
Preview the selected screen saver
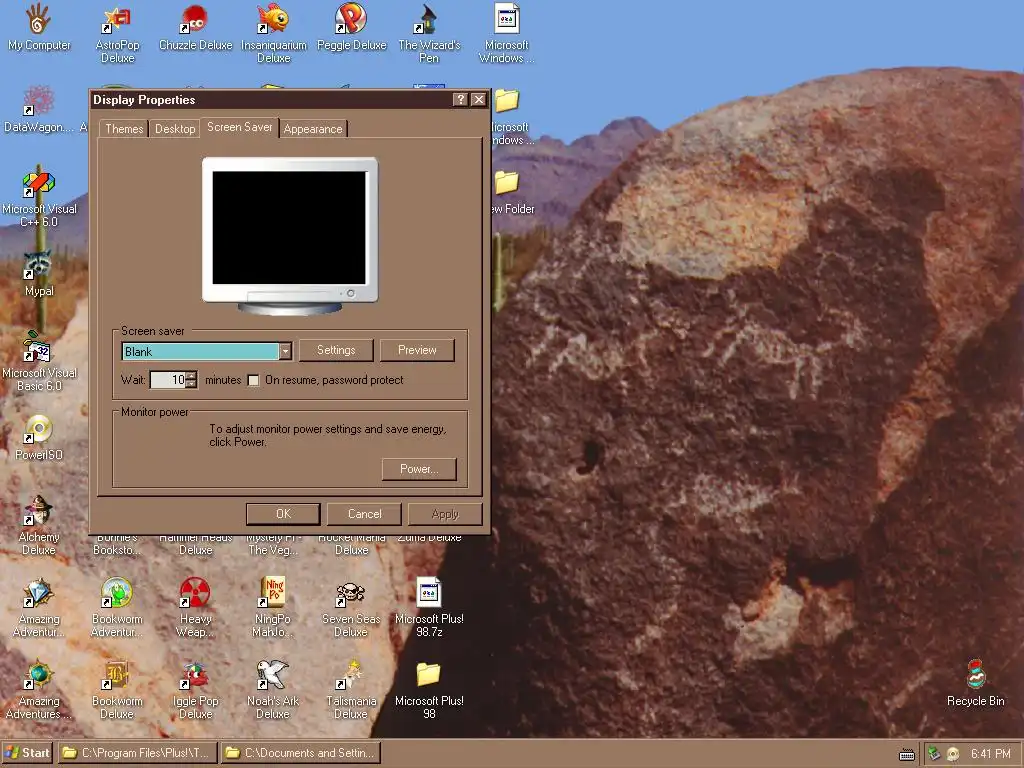pyautogui.click(x=417, y=350)
